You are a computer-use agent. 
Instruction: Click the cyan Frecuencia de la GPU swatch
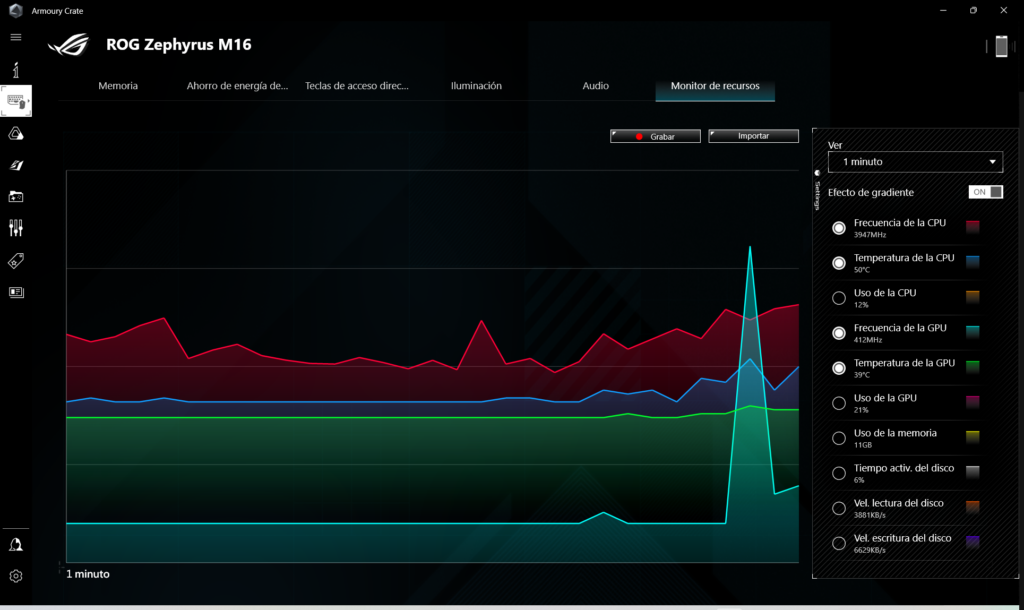tap(972, 332)
